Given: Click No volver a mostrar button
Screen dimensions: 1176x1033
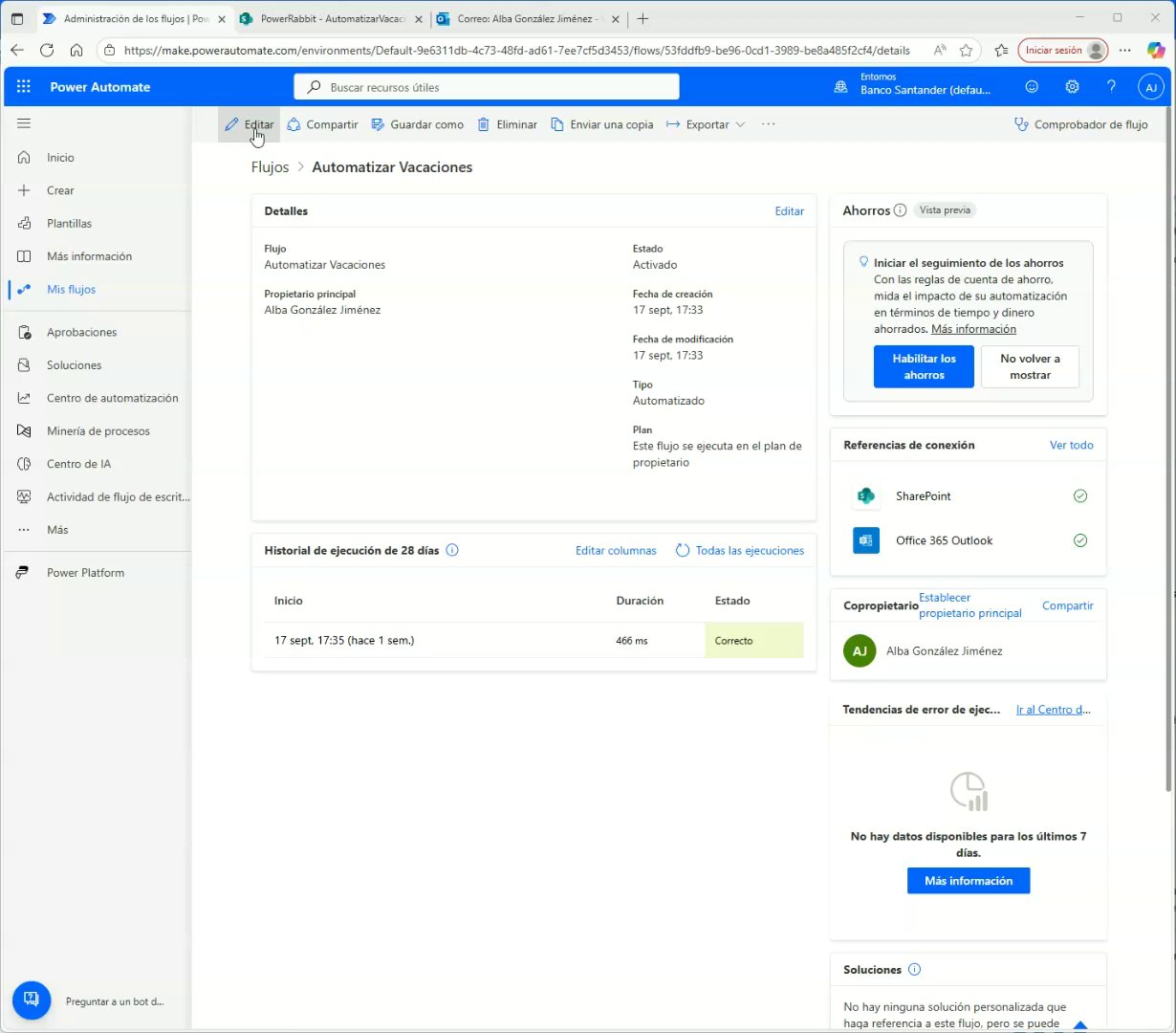Looking at the screenshot, I should [1030, 366].
